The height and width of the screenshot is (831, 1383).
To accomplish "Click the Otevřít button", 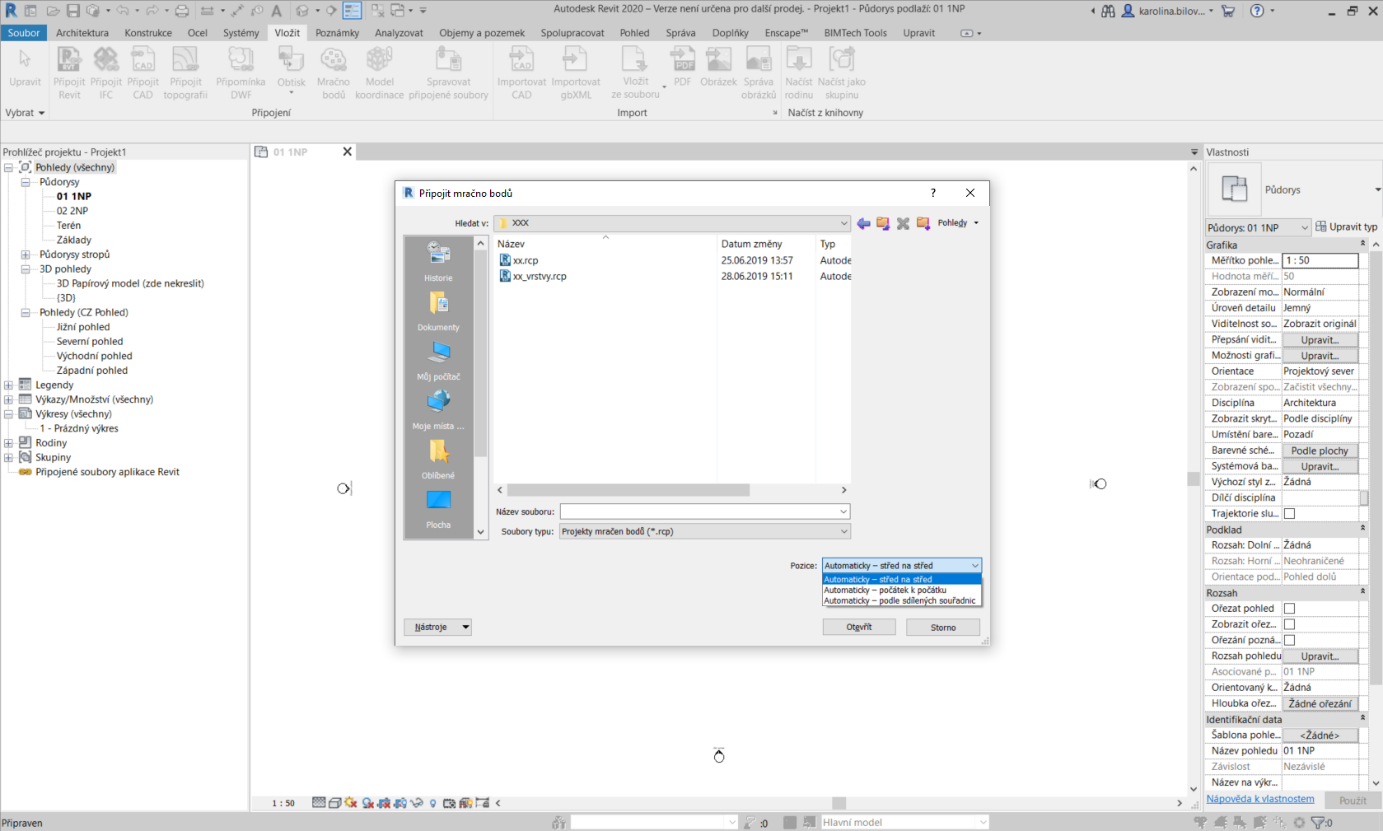I will 859,627.
